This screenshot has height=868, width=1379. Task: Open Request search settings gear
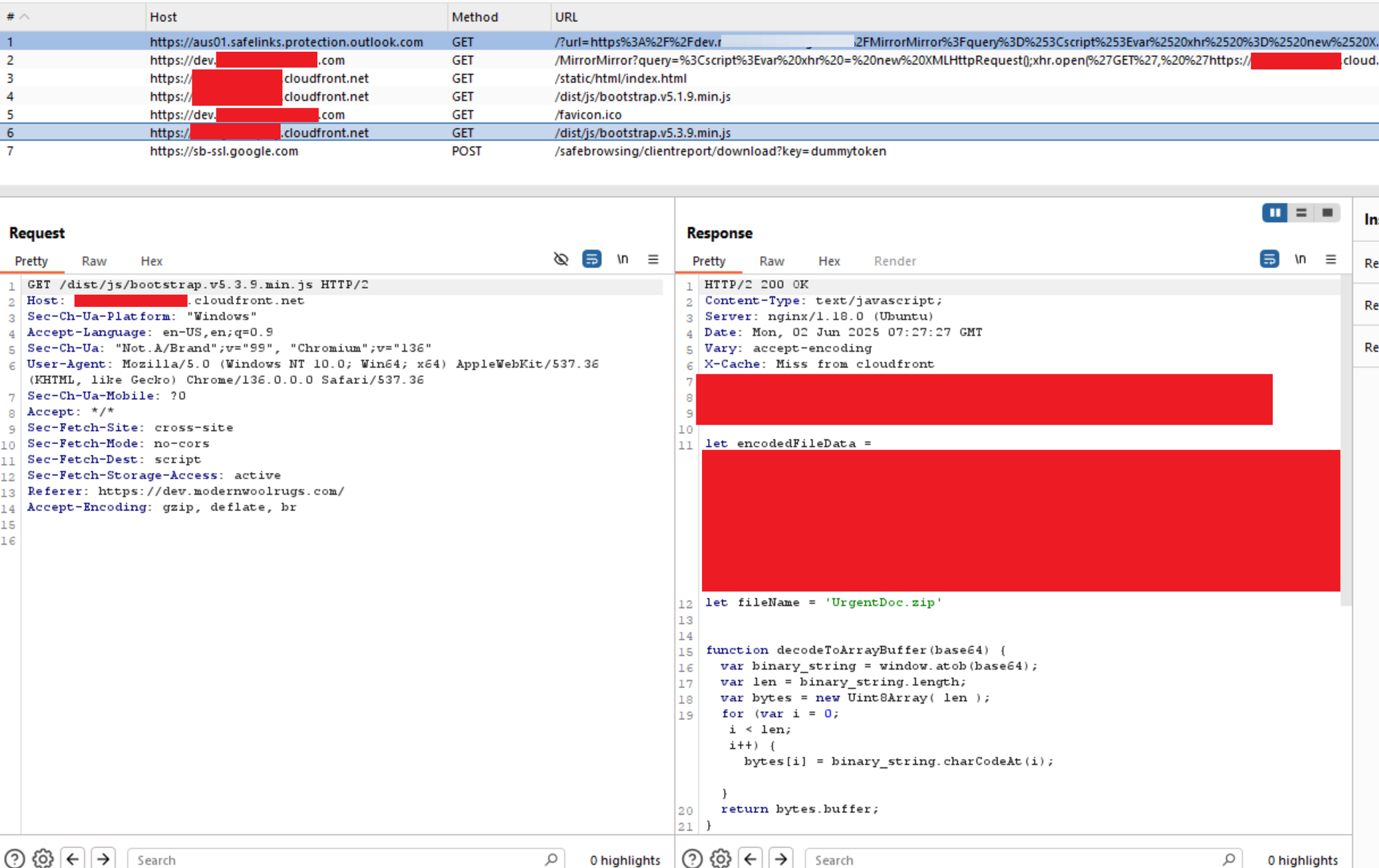click(x=43, y=858)
